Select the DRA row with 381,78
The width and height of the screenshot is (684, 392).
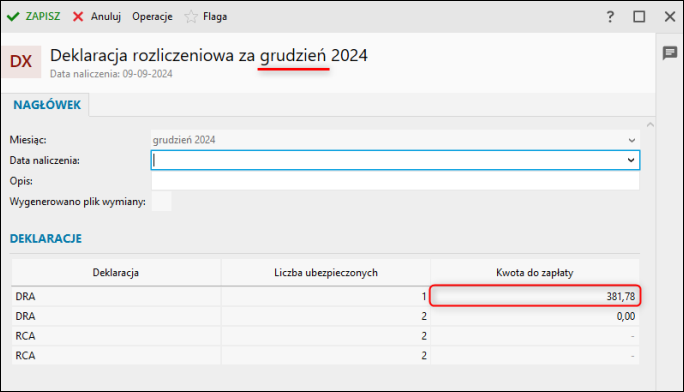[325, 297]
